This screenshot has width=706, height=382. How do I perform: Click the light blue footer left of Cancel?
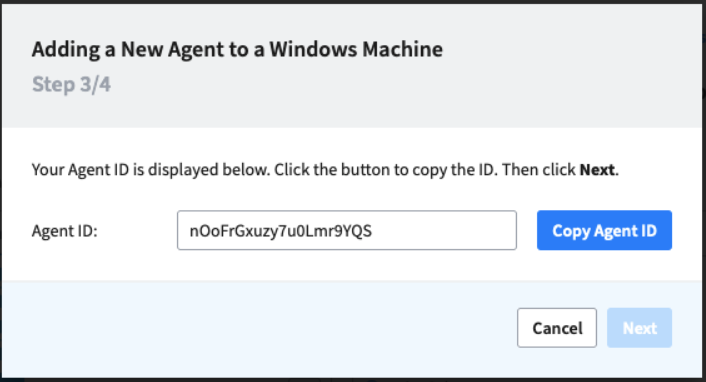point(257,329)
